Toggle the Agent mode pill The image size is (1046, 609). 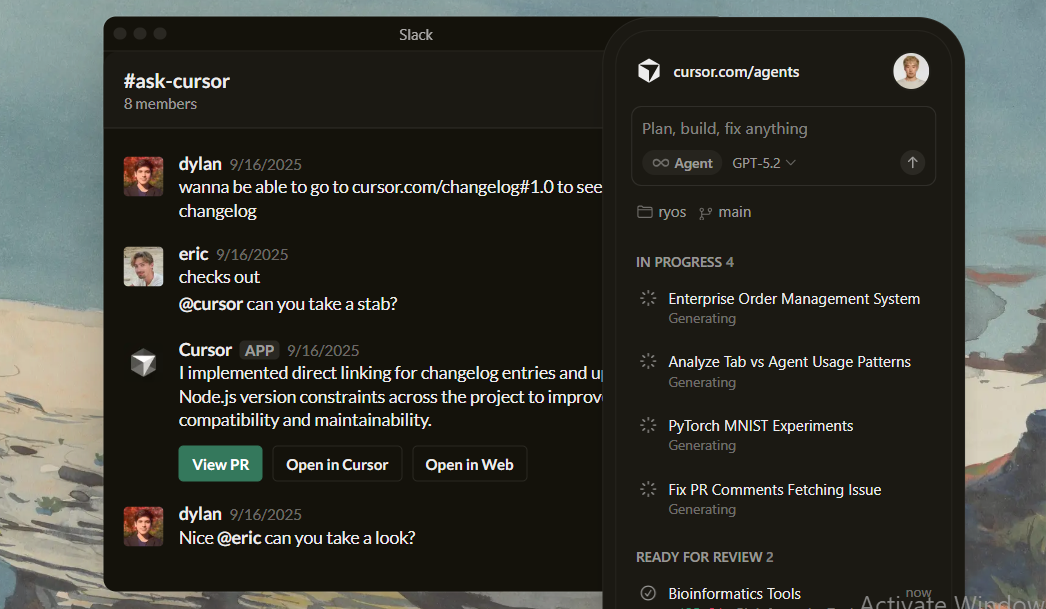682,163
